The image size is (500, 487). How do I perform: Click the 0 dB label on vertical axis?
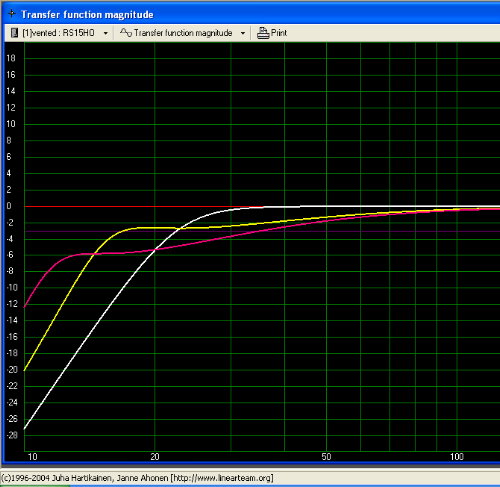click(9, 206)
